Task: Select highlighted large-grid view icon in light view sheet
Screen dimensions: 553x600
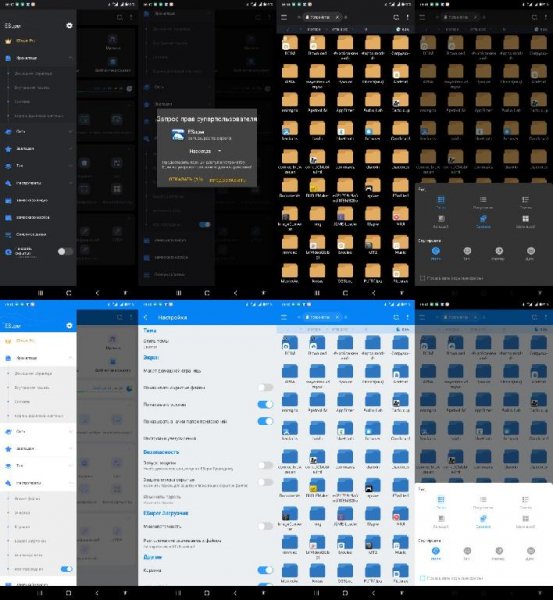Action: click(440, 500)
